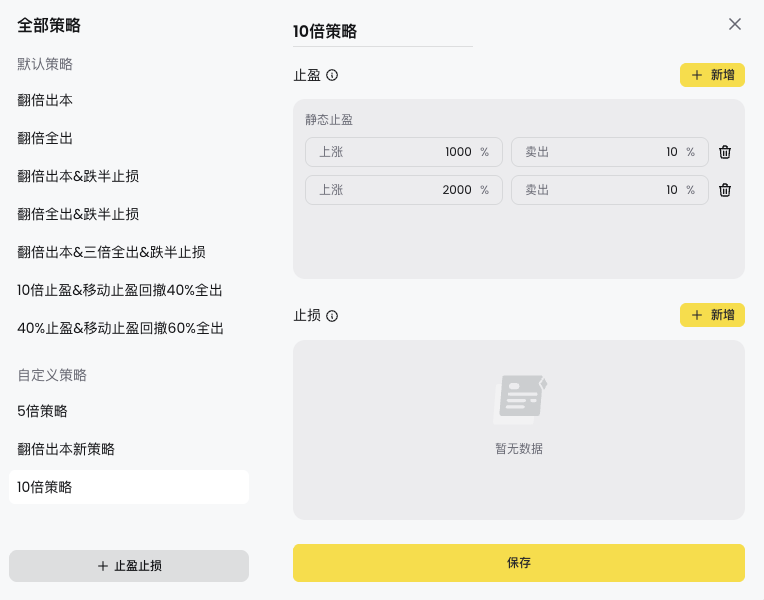Select the 翻倍全出 strategy
This screenshot has width=764, height=600.
click(45, 138)
